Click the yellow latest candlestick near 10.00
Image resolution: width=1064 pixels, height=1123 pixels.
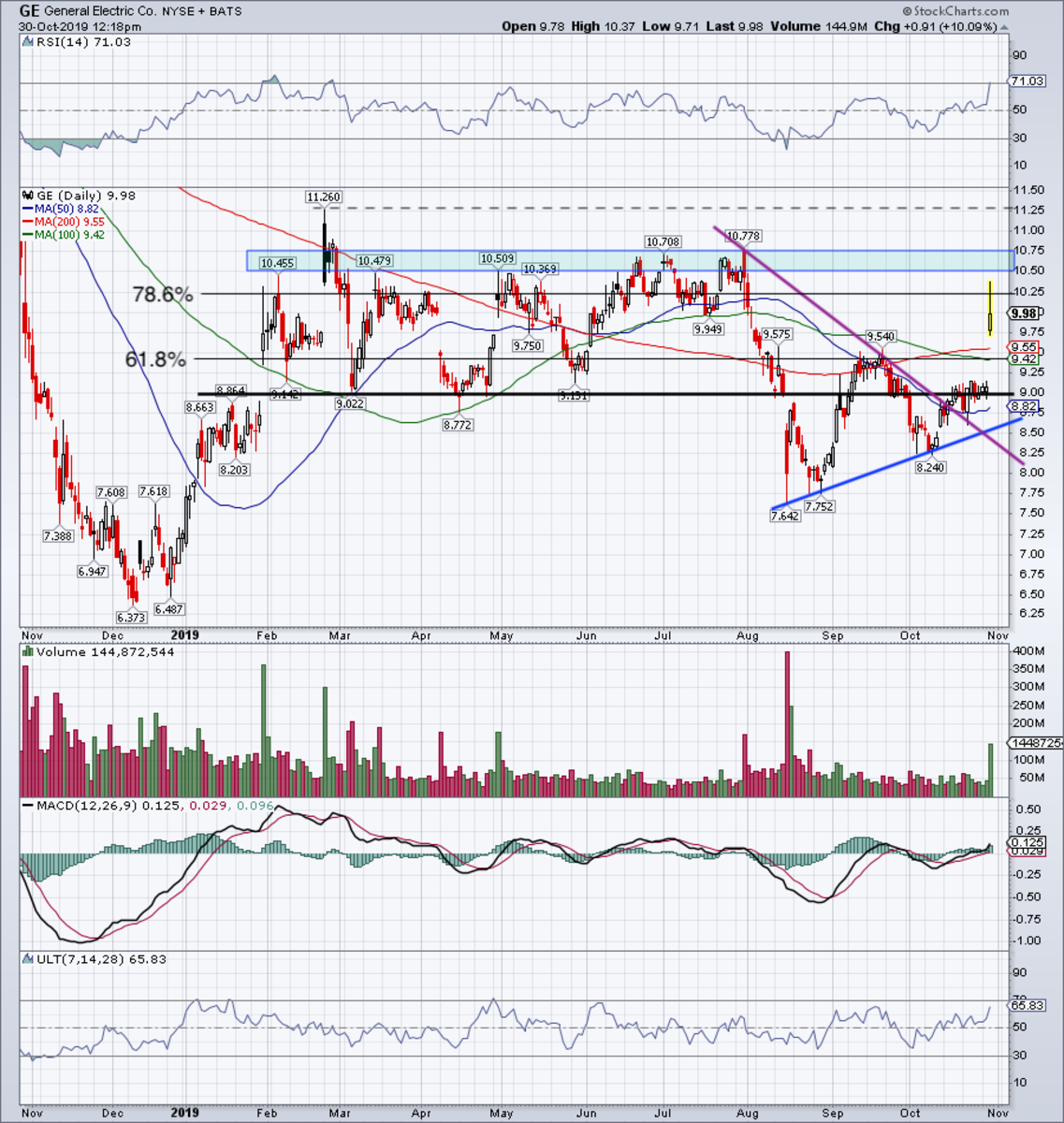990,309
